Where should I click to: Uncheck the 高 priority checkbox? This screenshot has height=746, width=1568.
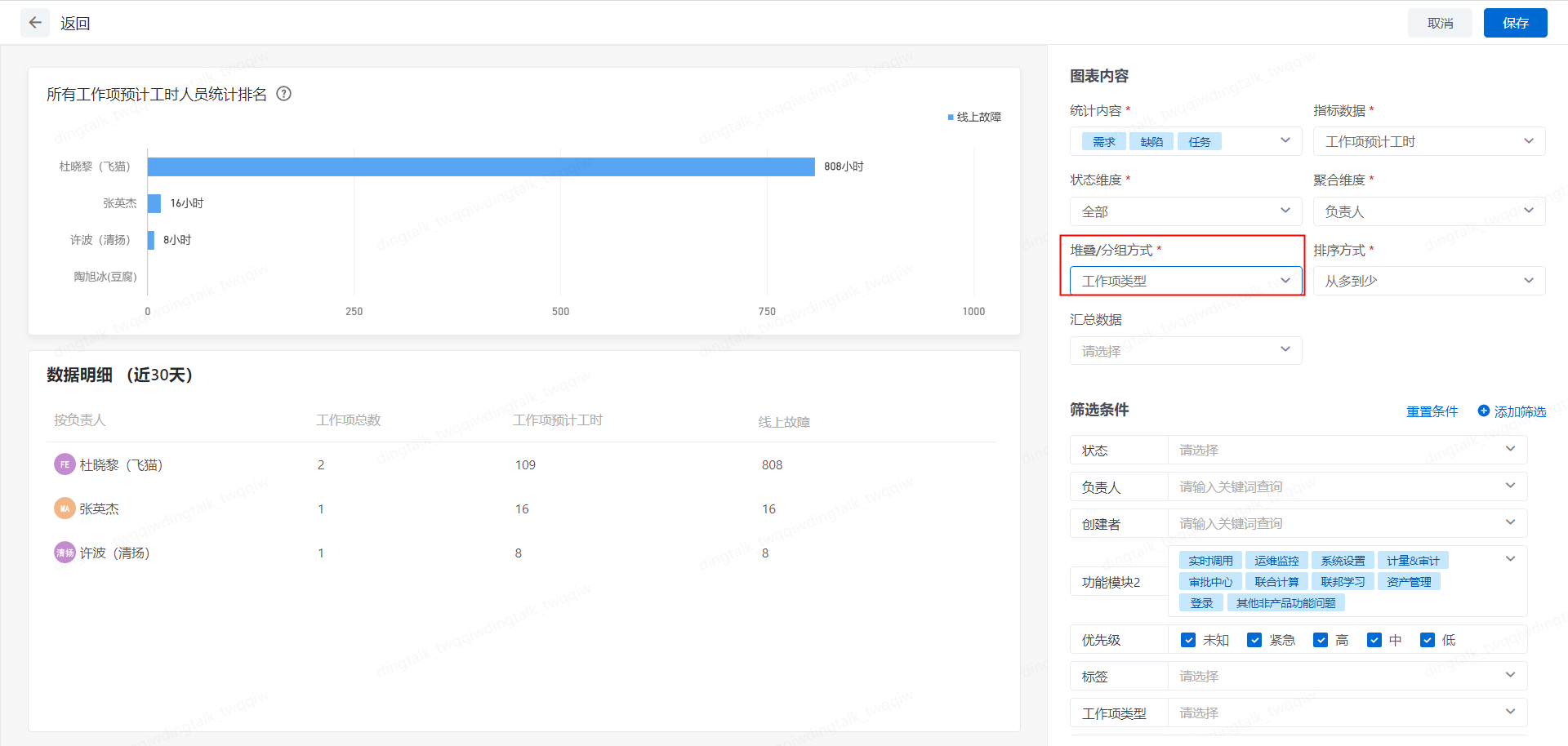coord(1321,640)
